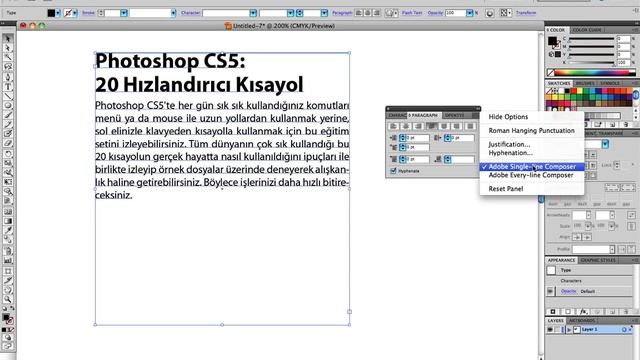640x360 pixels.
Task: Select the Ellipse shape tool
Action: tap(8, 106)
